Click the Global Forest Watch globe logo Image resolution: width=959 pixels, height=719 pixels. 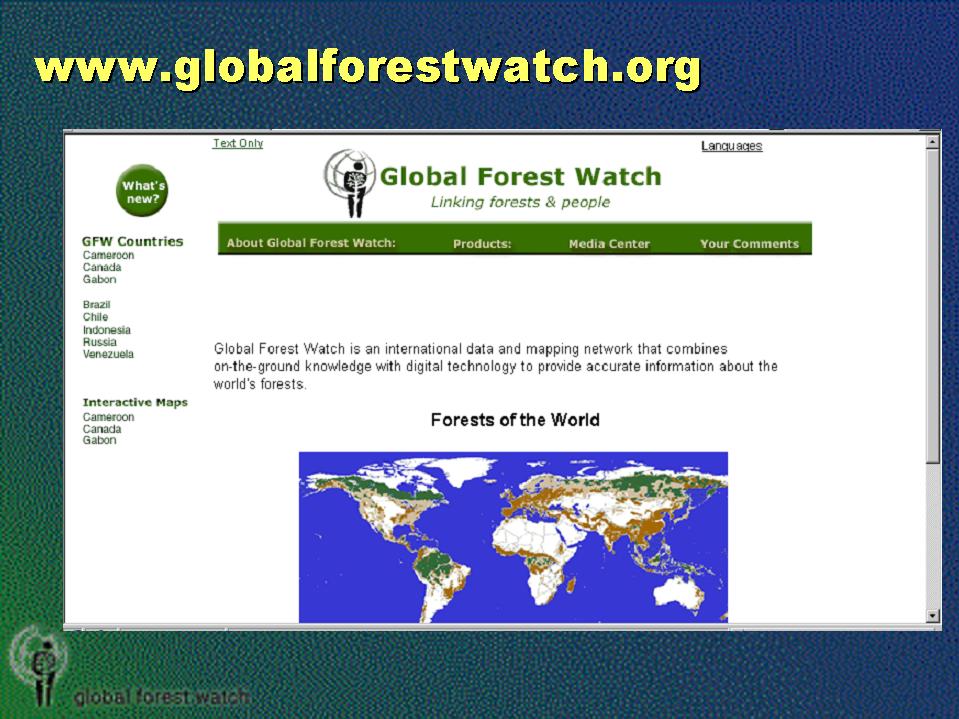click(349, 183)
